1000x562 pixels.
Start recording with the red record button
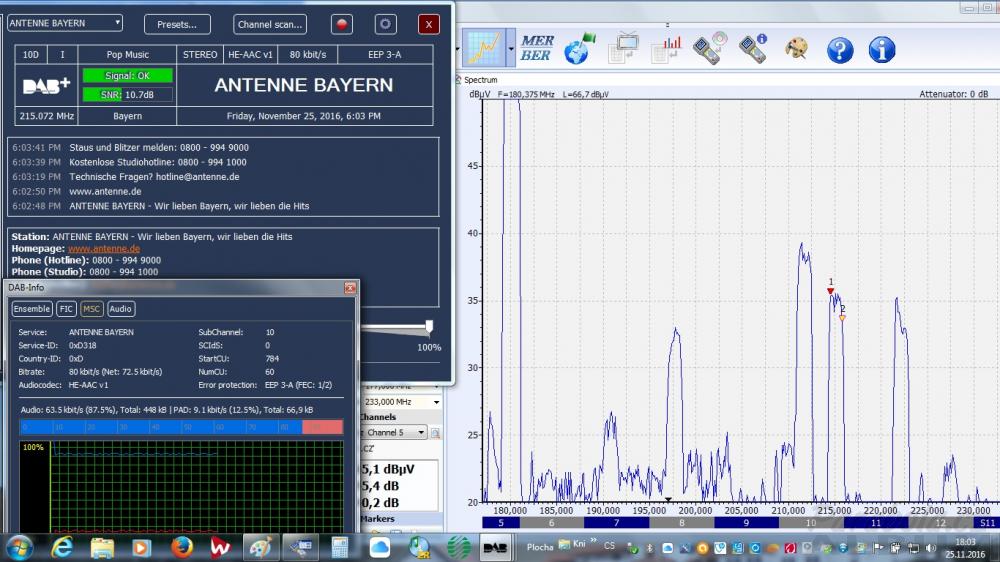coord(342,24)
